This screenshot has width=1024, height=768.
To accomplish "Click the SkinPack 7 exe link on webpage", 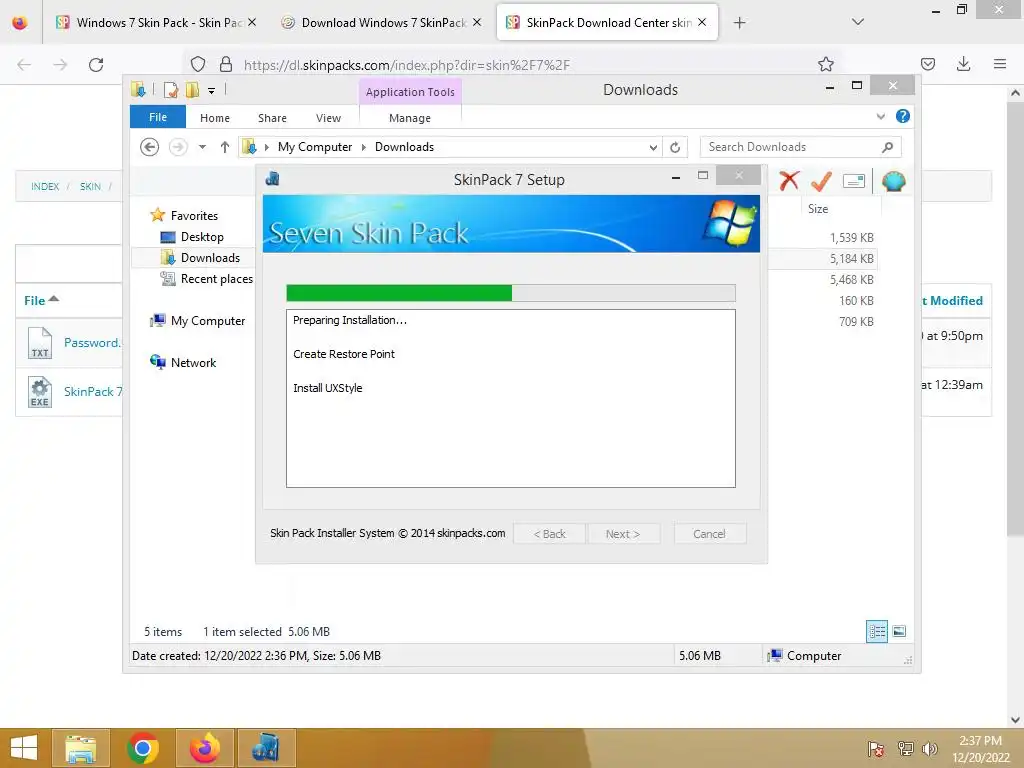I will (x=93, y=392).
